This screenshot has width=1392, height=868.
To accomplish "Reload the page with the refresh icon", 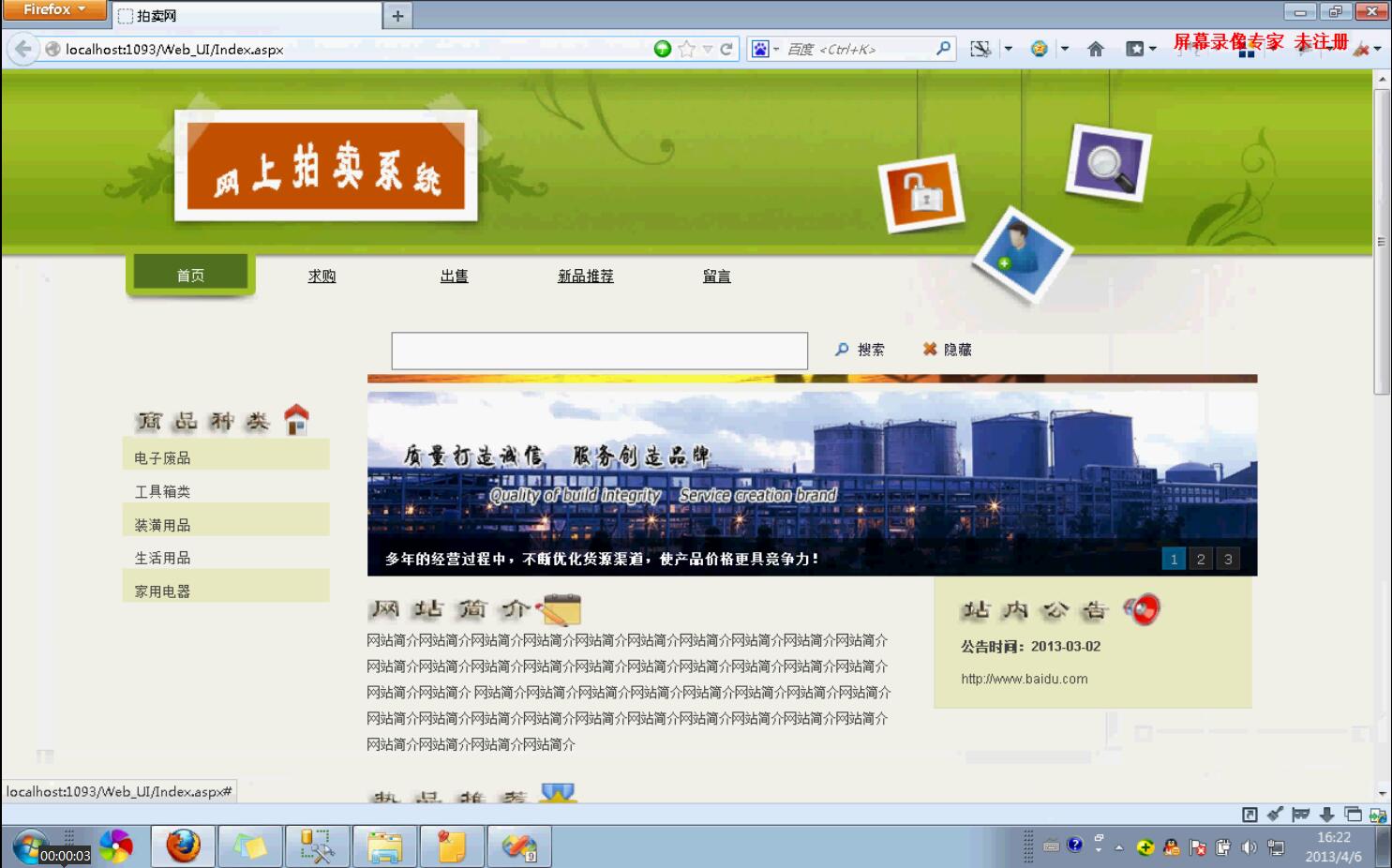I will 726,49.
